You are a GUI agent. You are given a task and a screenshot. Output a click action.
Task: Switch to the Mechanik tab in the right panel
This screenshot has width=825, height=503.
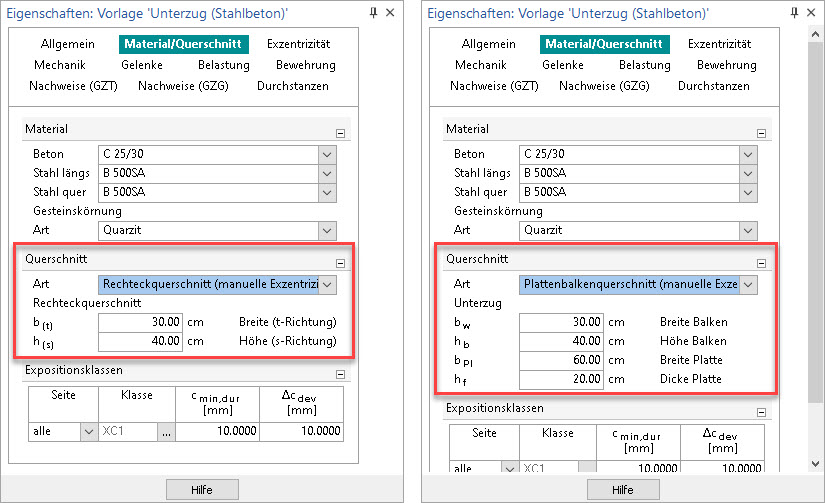click(x=481, y=65)
